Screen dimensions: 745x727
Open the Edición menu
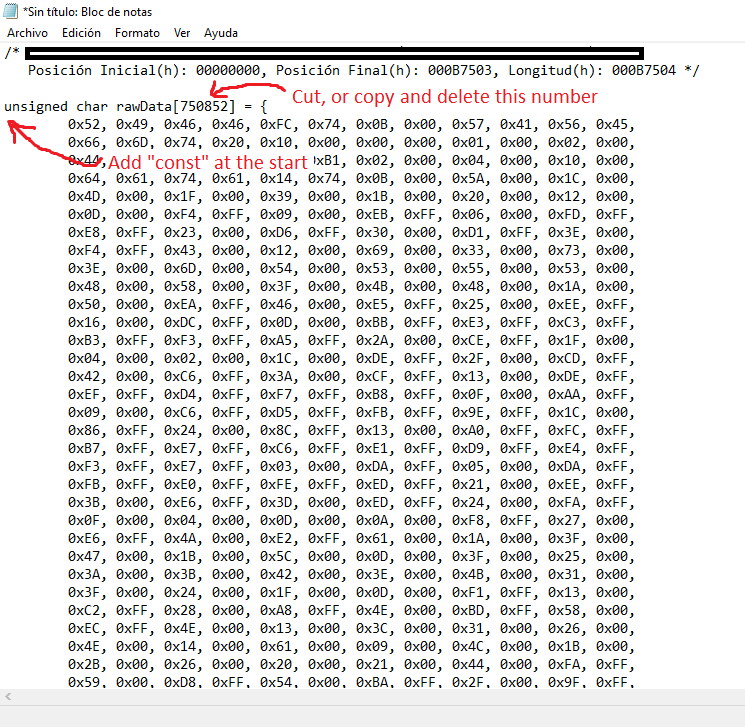(x=81, y=33)
